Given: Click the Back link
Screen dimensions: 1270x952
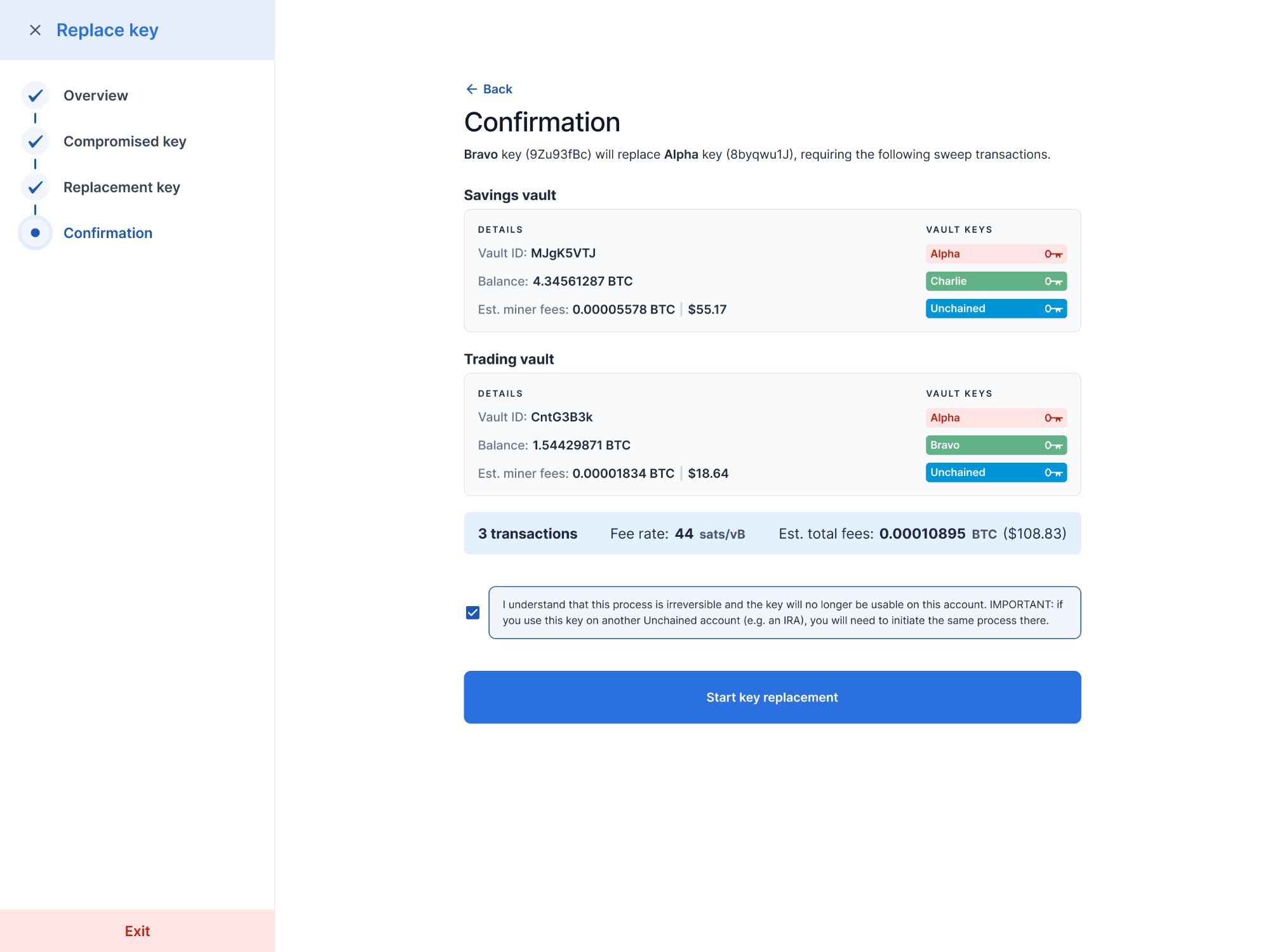Looking at the screenshot, I should pyautogui.click(x=497, y=89).
